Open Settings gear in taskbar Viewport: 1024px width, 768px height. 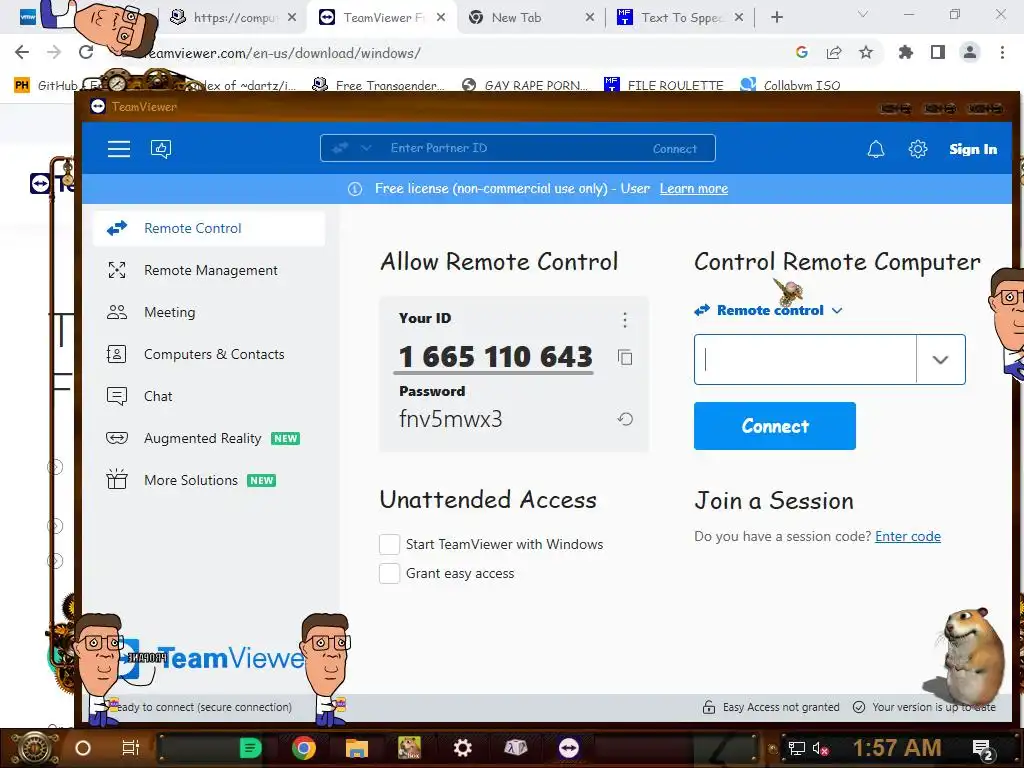pos(462,748)
